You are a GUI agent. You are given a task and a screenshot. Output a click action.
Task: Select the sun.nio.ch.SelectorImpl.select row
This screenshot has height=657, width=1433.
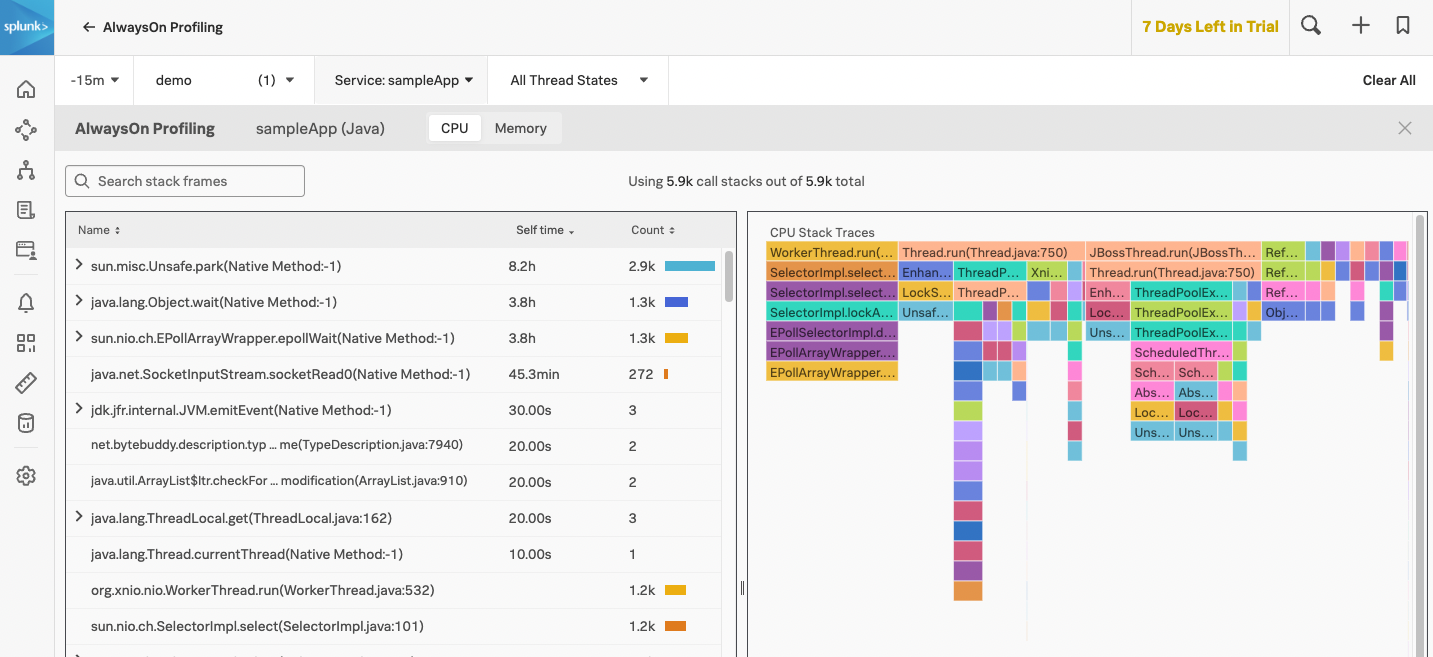(394, 626)
